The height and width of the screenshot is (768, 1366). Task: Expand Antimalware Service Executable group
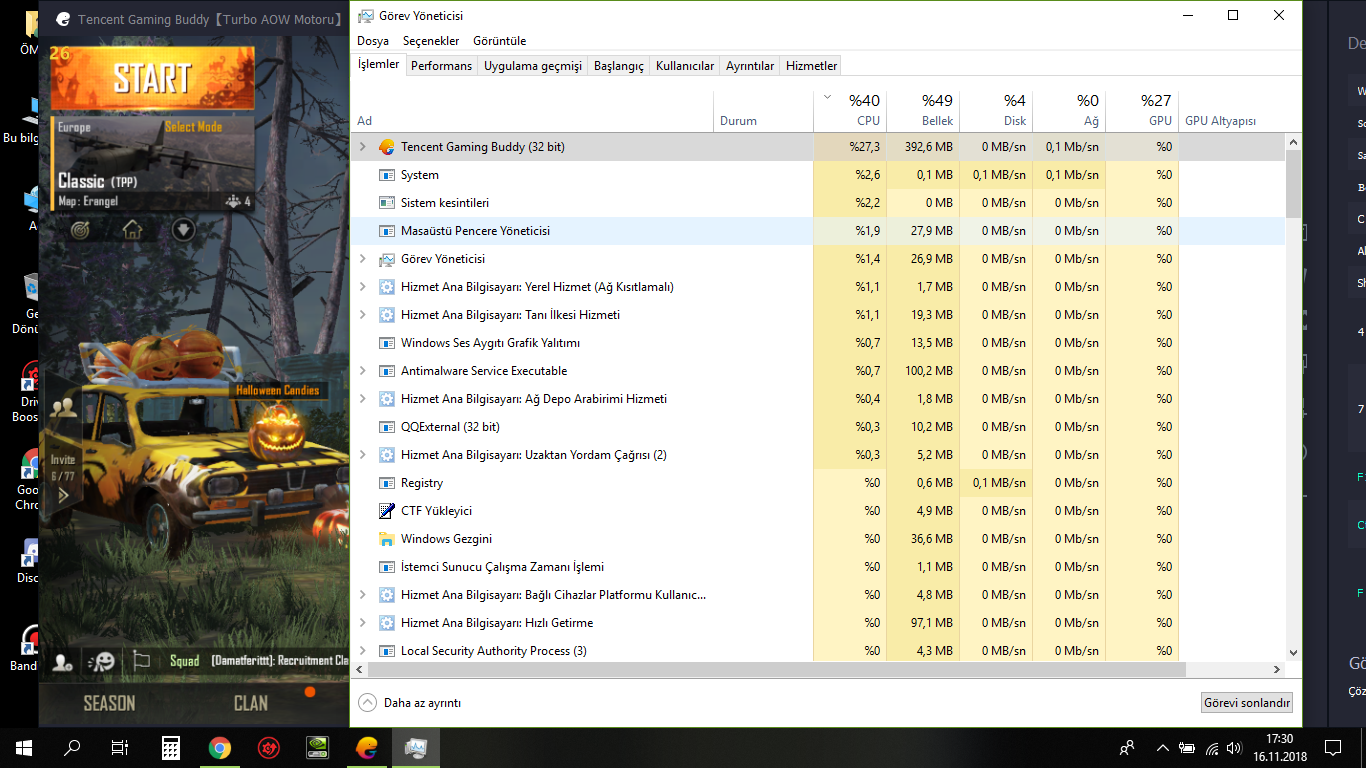click(363, 371)
